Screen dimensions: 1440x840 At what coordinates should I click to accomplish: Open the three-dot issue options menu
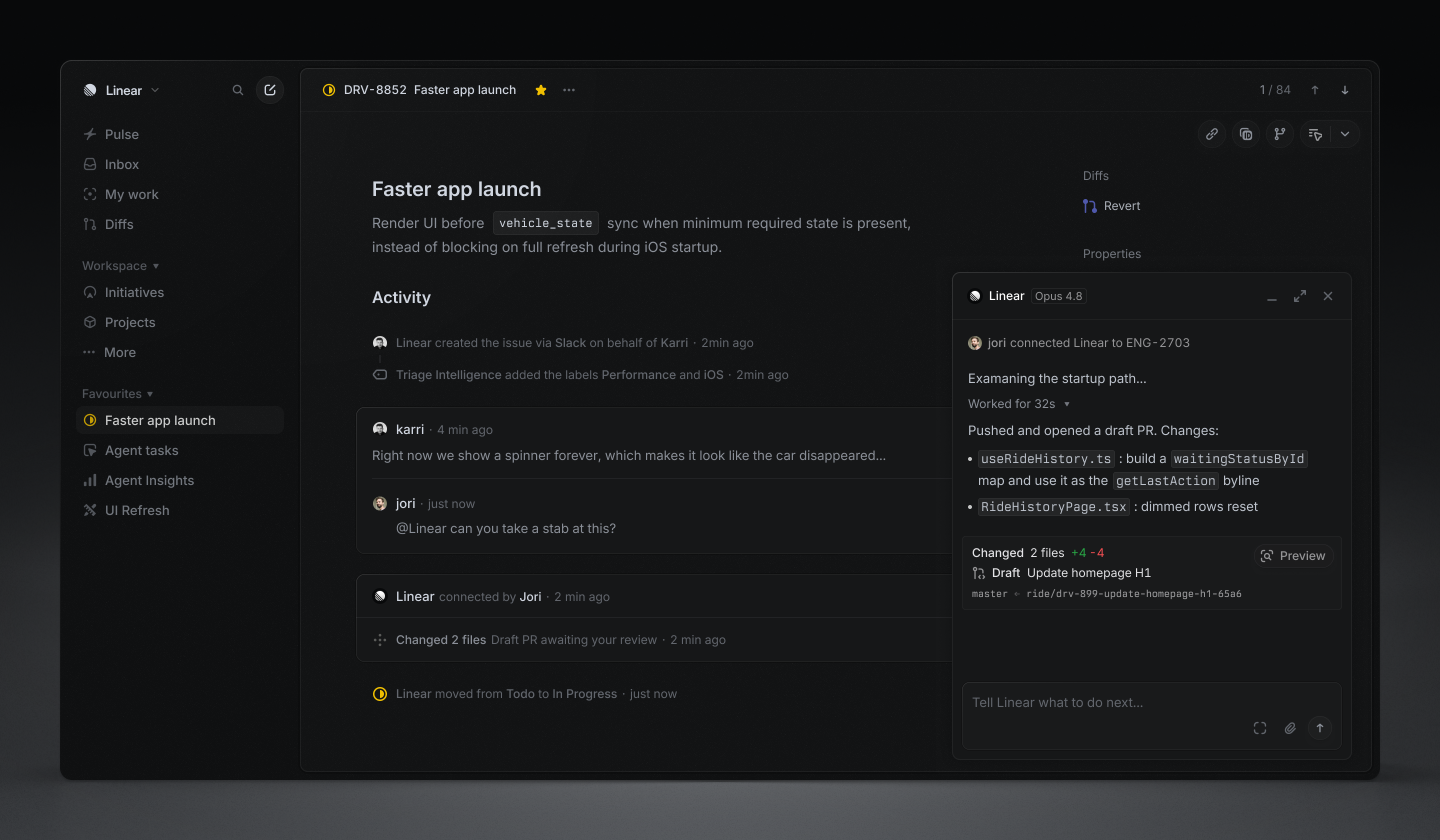click(x=568, y=90)
